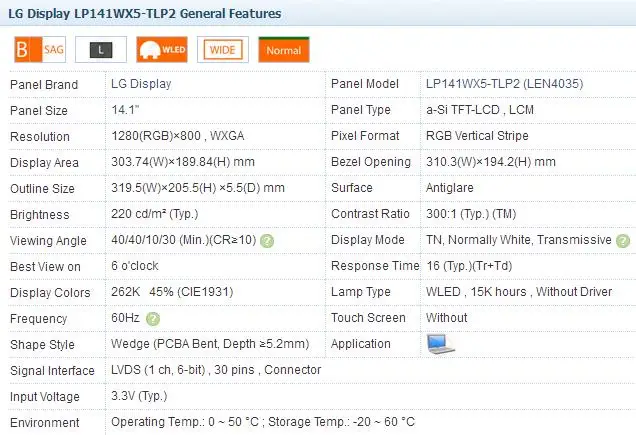Viewport: 636px width, 435px height.
Task: Click the Bezel Opening label
Action: [x=371, y=162]
